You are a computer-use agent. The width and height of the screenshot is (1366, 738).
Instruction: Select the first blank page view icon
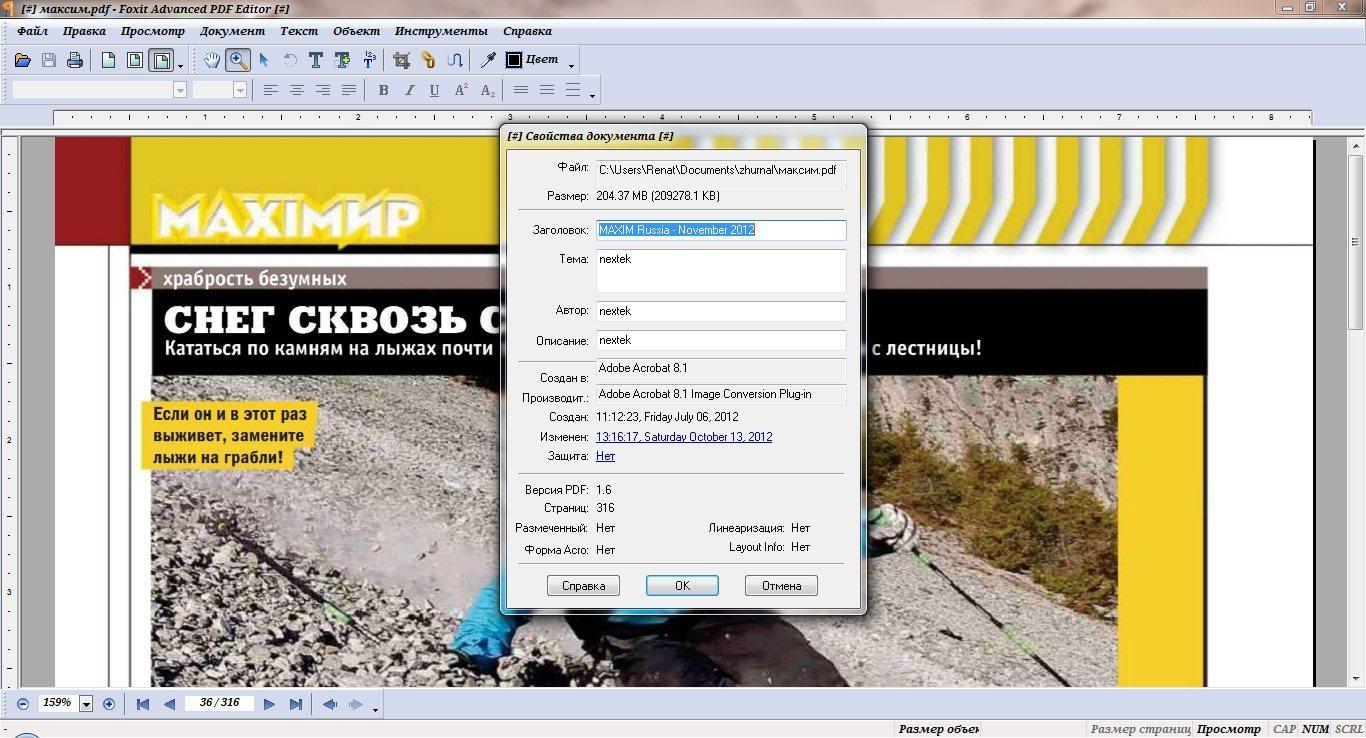[x=108, y=61]
